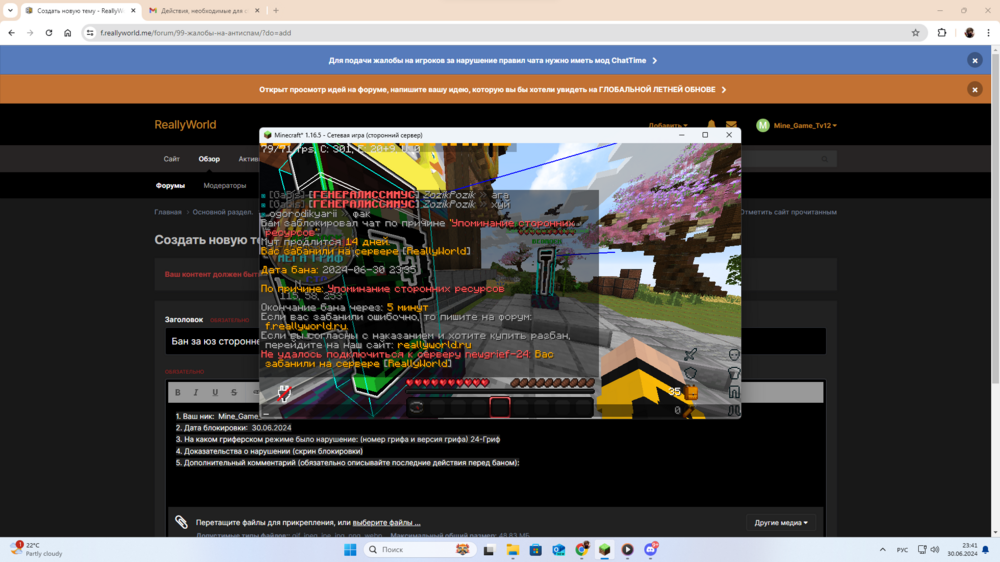Click the browser address bar URL
This screenshot has width=1000, height=562.
pos(196,33)
